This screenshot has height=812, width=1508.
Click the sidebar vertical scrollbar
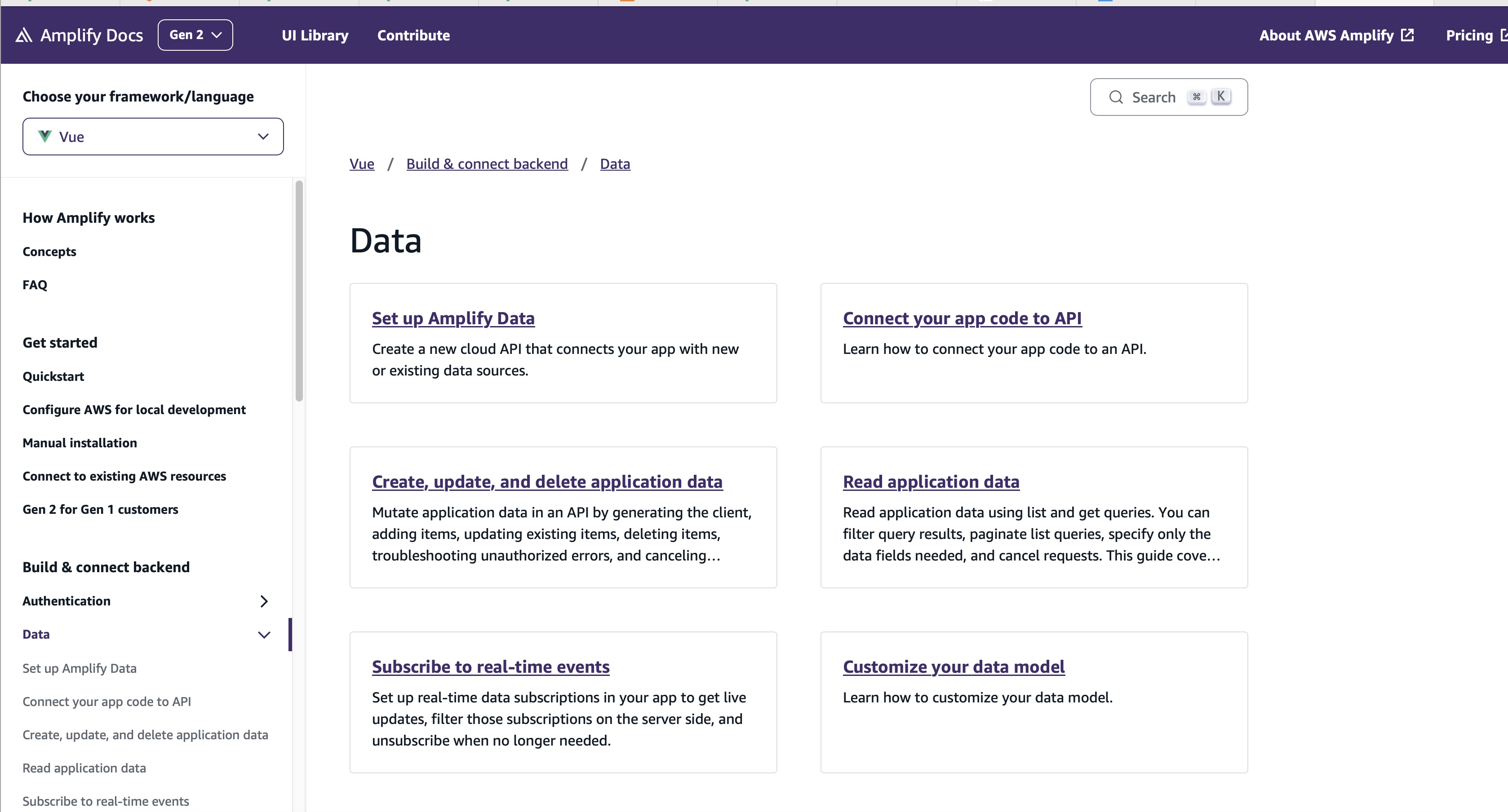pyautogui.click(x=299, y=291)
